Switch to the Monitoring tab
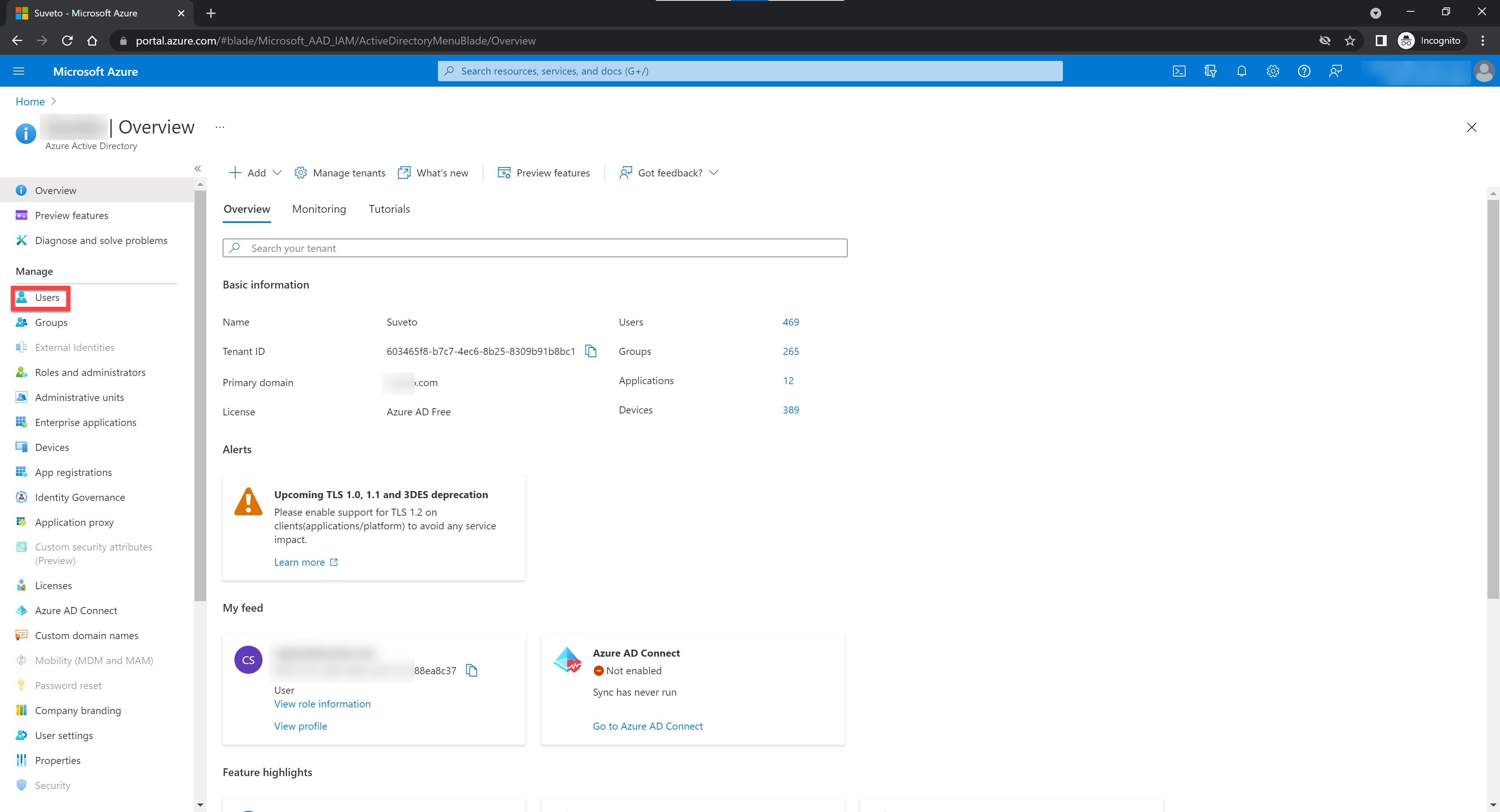 pos(318,209)
